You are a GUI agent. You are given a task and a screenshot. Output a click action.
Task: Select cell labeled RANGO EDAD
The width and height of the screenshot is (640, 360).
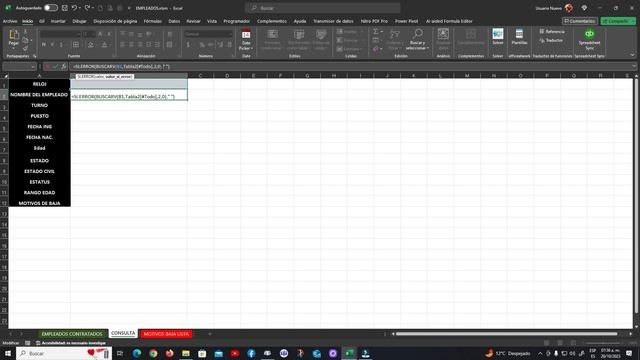tap(39, 192)
